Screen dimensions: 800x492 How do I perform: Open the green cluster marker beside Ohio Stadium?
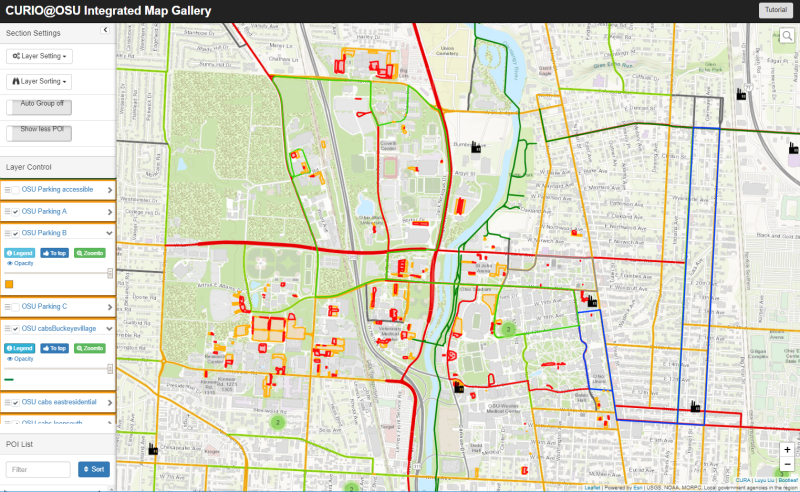[508, 329]
